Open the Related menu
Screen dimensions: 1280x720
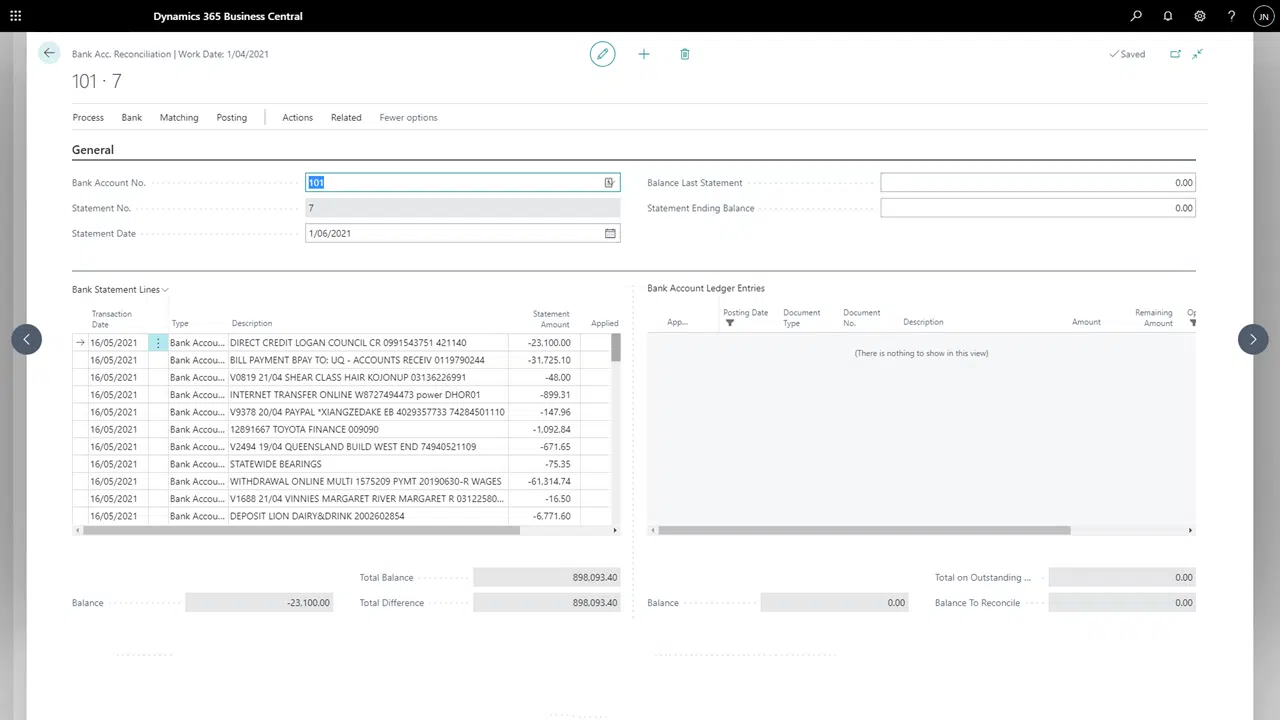pos(346,117)
